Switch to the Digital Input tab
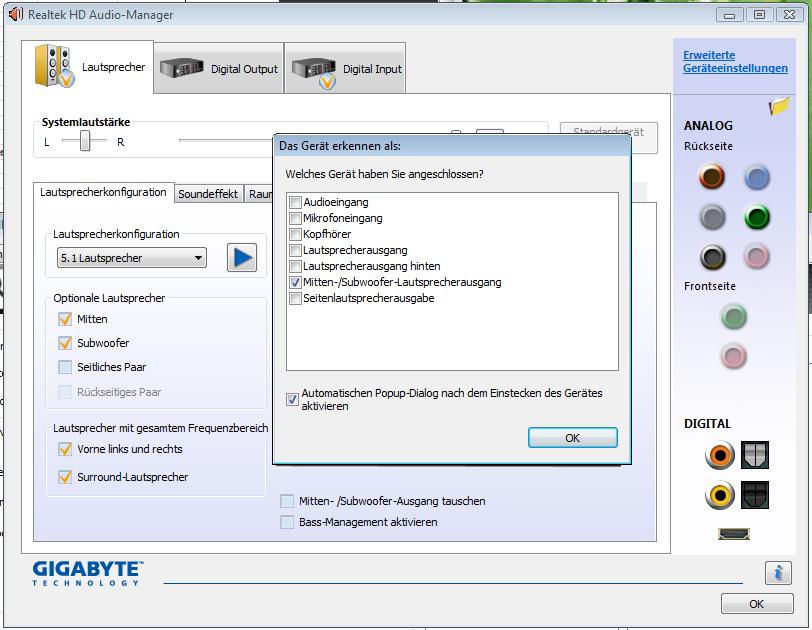This screenshot has height=630, width=812. click(345, 68)
